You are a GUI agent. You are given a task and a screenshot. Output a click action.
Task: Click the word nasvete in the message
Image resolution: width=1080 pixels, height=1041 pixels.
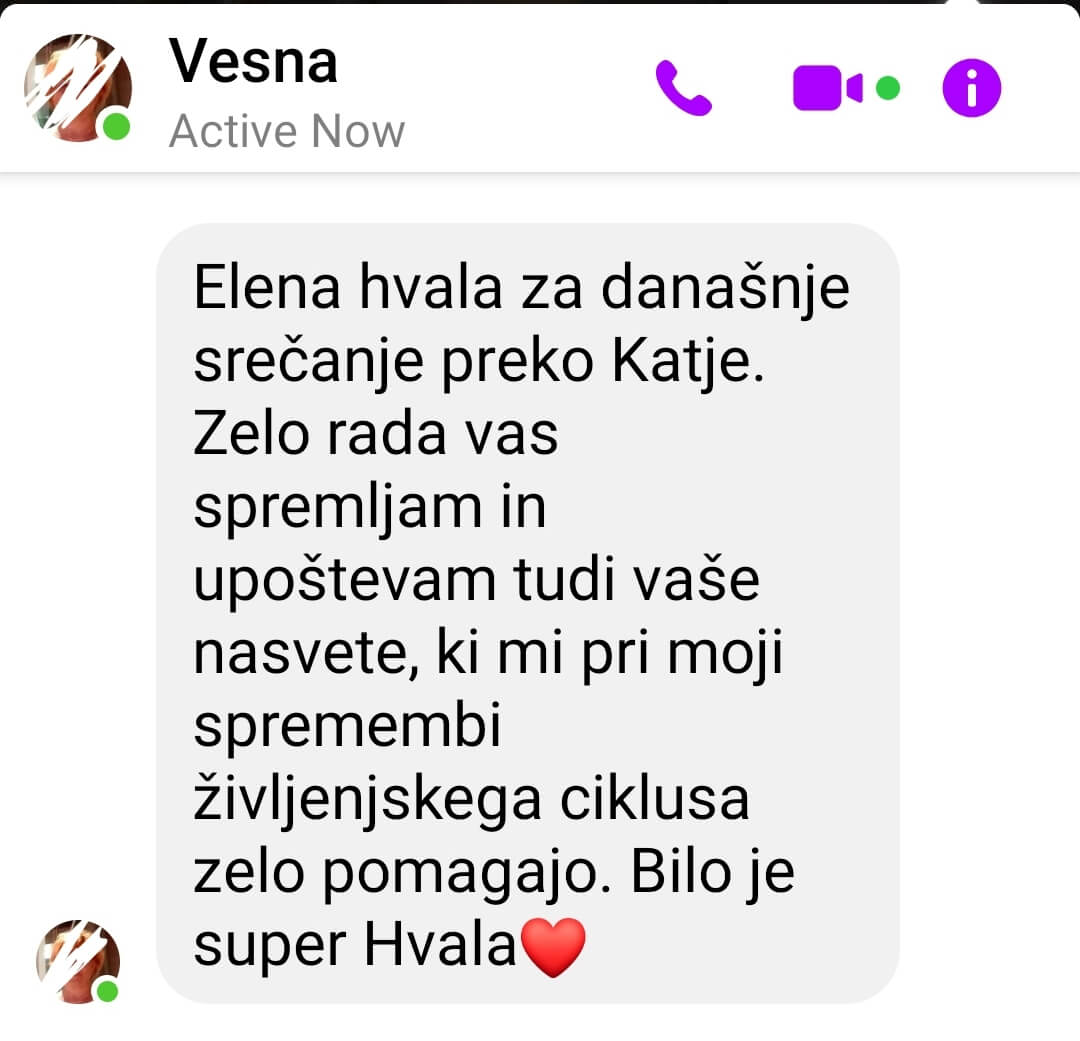click(x=305, y=653)
